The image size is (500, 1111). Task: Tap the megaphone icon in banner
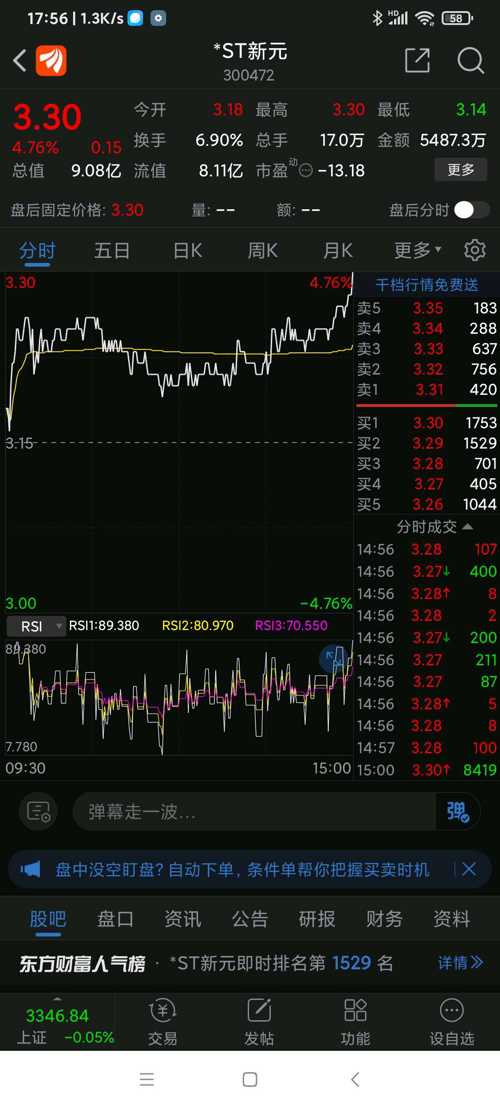[30, 869]
